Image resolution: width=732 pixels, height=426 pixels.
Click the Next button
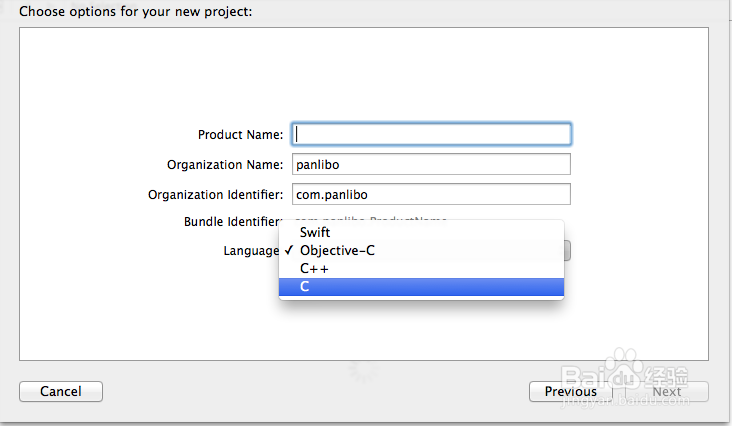(x=667, y=391)
